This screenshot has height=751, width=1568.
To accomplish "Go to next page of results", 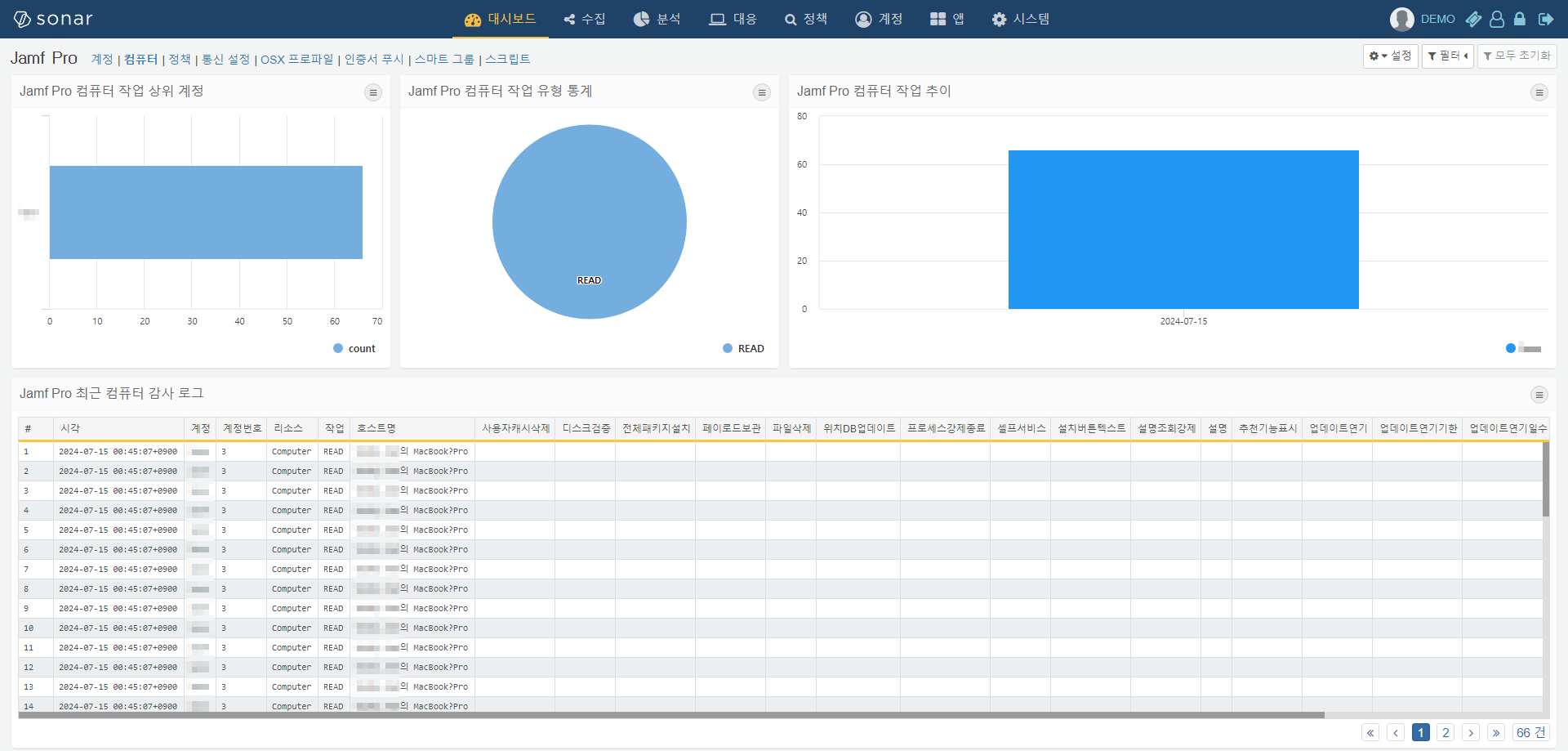I will coord(1471,732).
